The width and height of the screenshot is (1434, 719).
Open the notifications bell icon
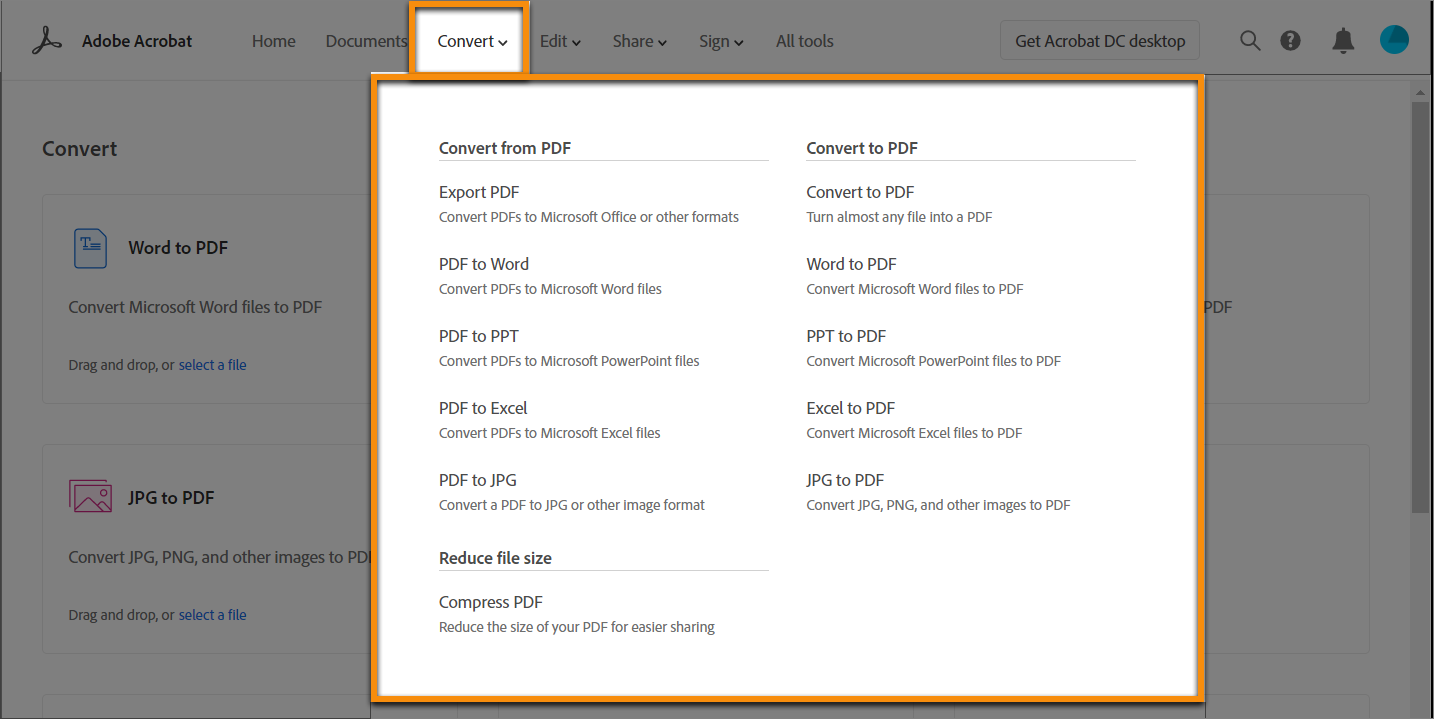click(1343, 41)
